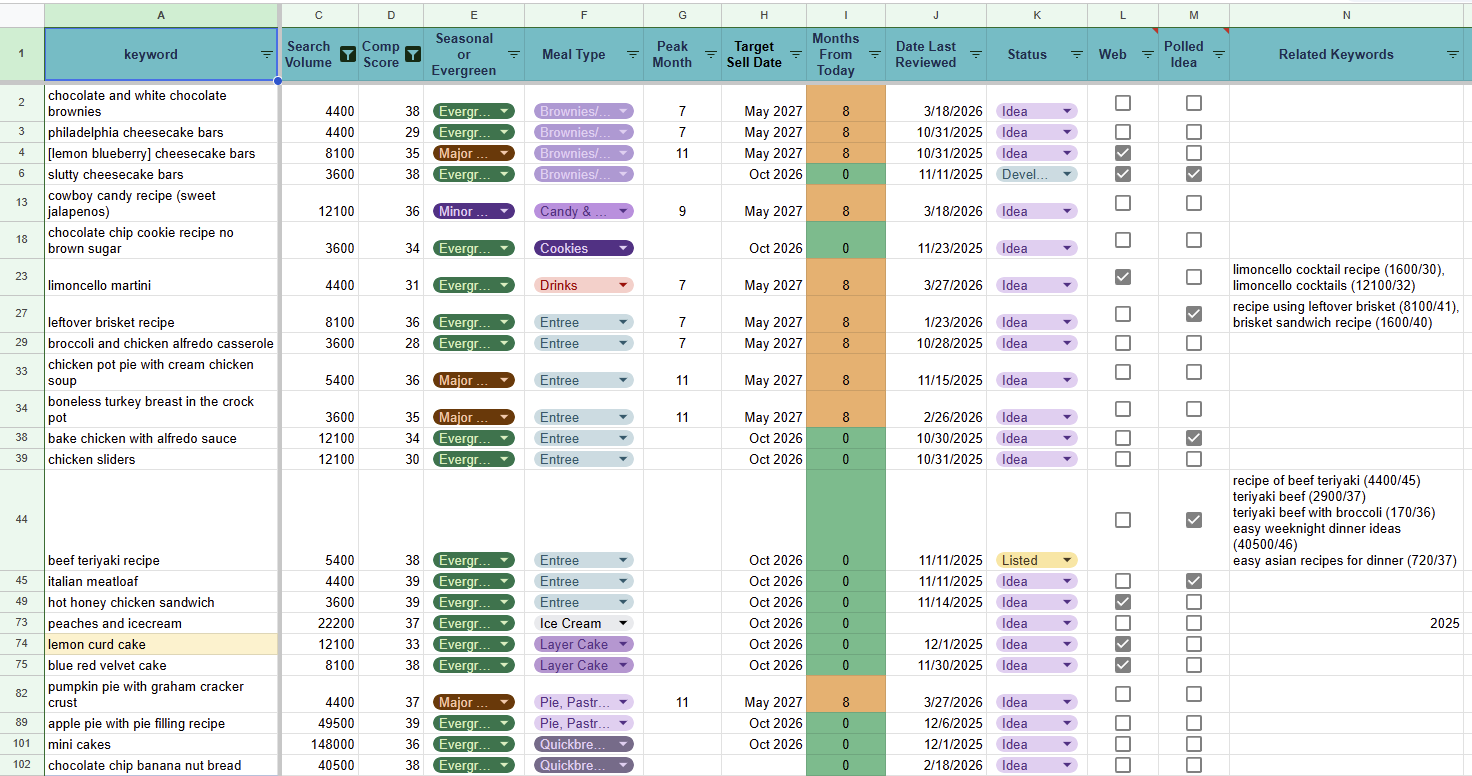Open Idea status dropdown for apple pie row

(x=1037, y=723)
